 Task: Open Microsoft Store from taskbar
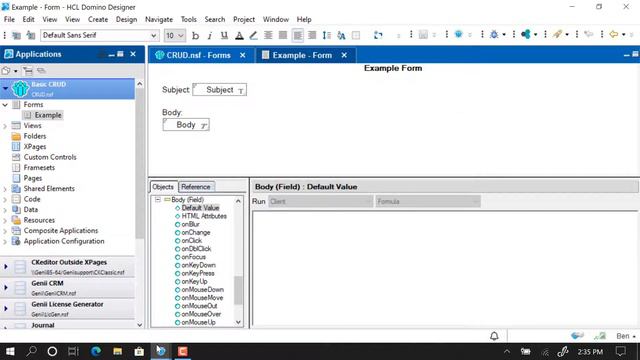point(139,351)
